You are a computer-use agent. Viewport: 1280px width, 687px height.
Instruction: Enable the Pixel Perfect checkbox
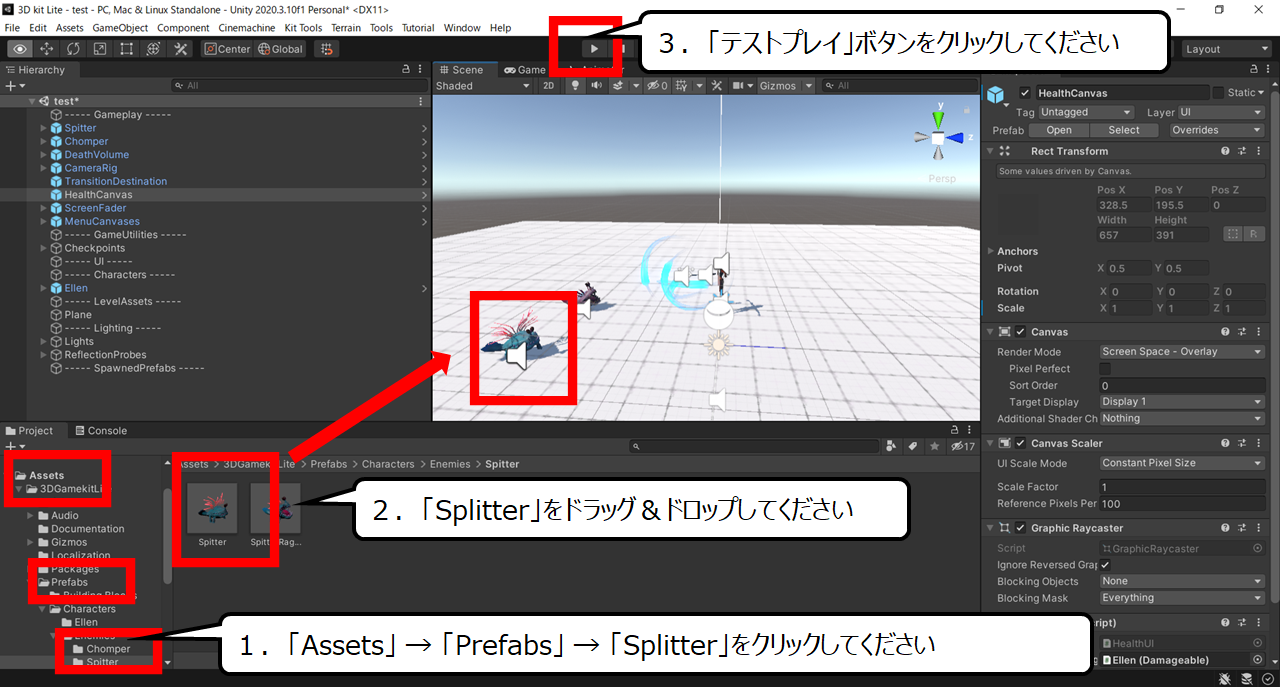[x=1105, y=369]
